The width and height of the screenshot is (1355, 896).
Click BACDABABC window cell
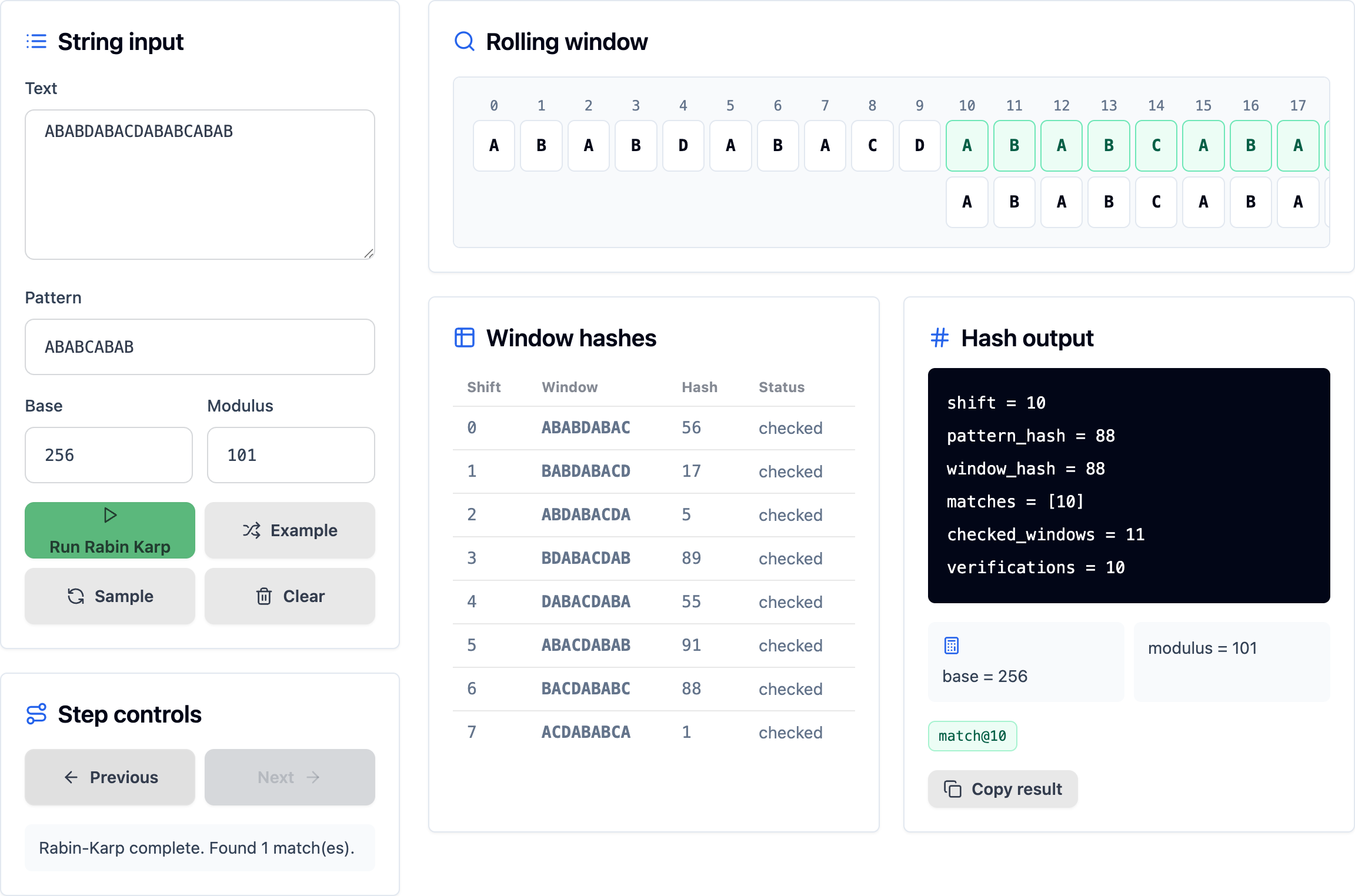tap(586, 689)
